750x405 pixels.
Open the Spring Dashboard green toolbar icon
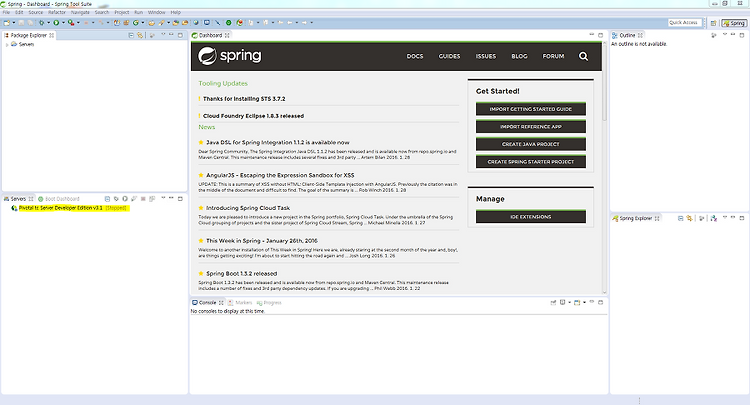[229, 22]
